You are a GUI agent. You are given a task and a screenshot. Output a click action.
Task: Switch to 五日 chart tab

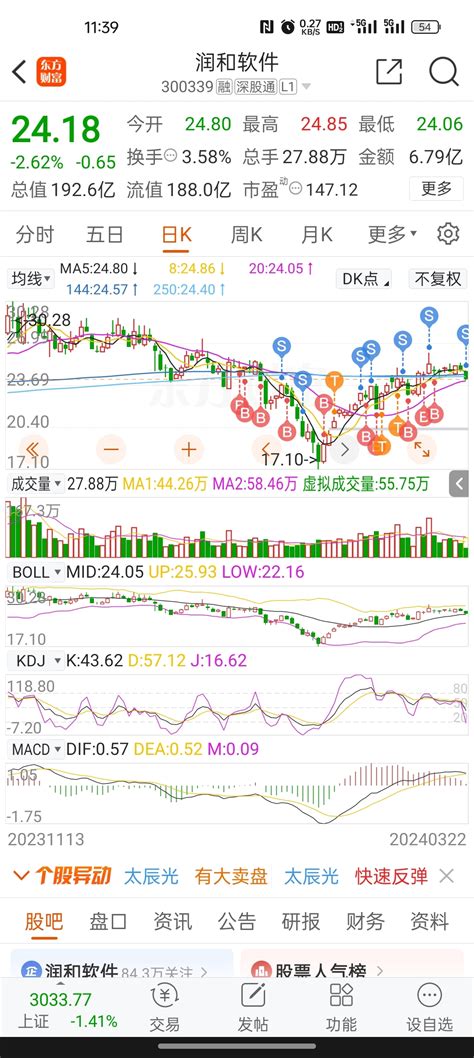tap(105, 234)
